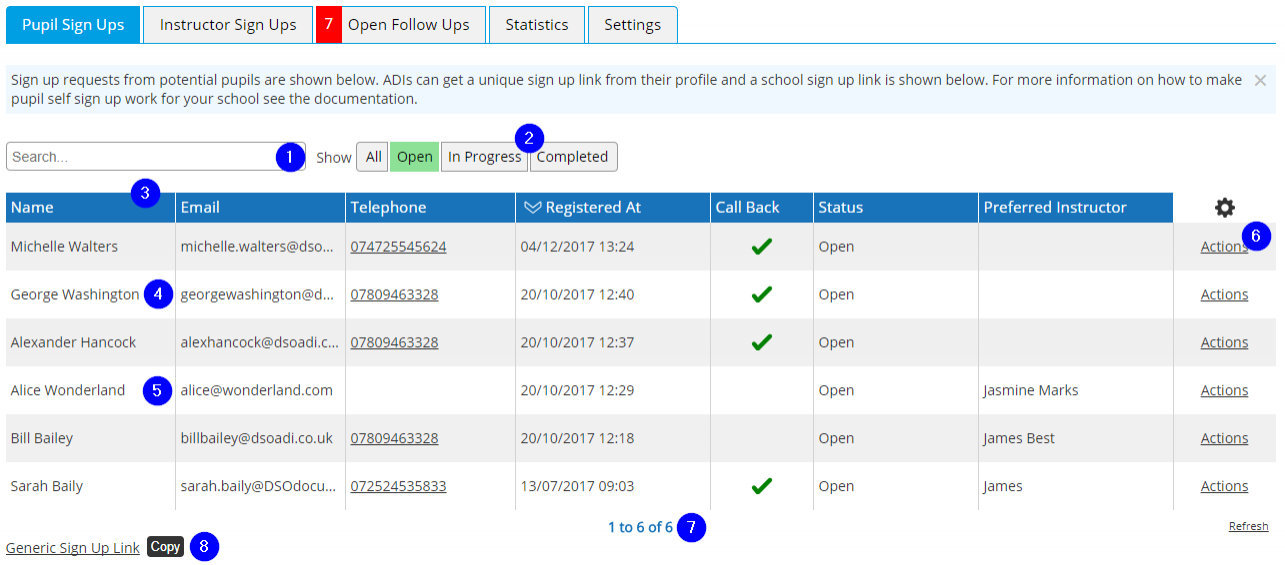The height and width of the screenshot is (565, 1285).
Task: Click email alice@wonderland.com
Action: pos(256,390)
